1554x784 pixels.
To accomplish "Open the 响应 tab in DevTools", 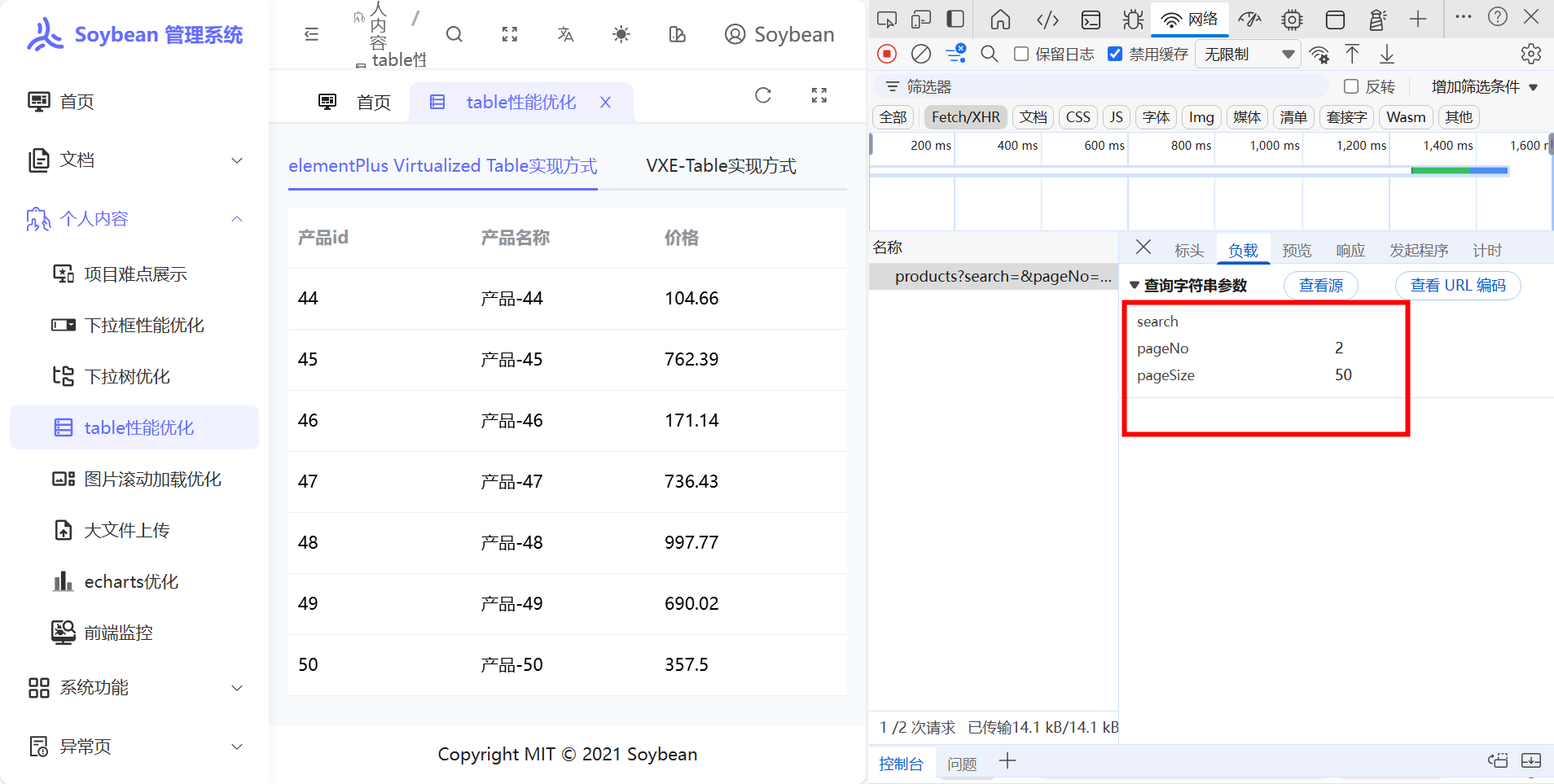I will [x=1350, y=250].
